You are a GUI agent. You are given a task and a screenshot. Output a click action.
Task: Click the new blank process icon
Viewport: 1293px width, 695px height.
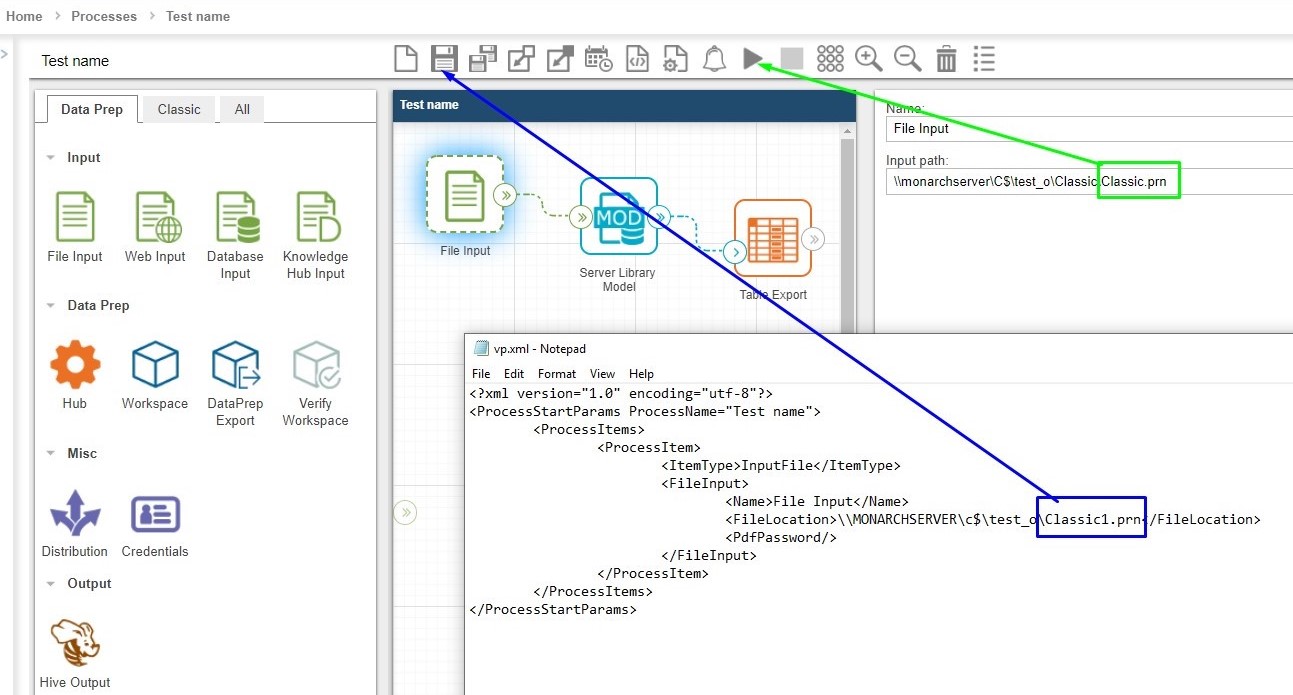tap(405, 59)
